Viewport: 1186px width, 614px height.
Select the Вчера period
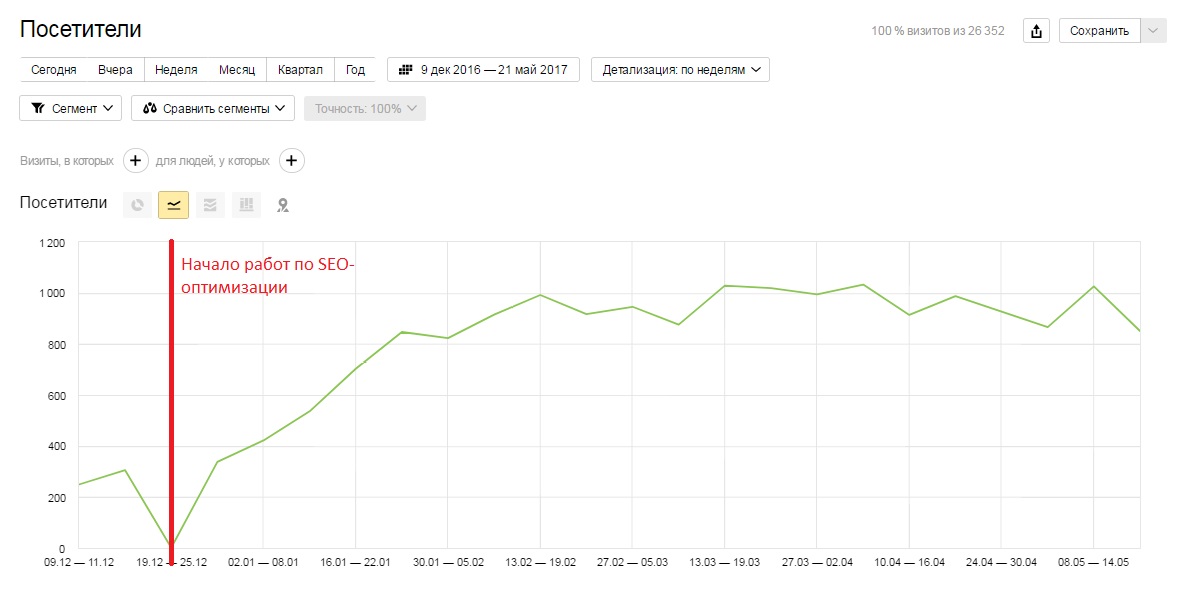(115, 70)
